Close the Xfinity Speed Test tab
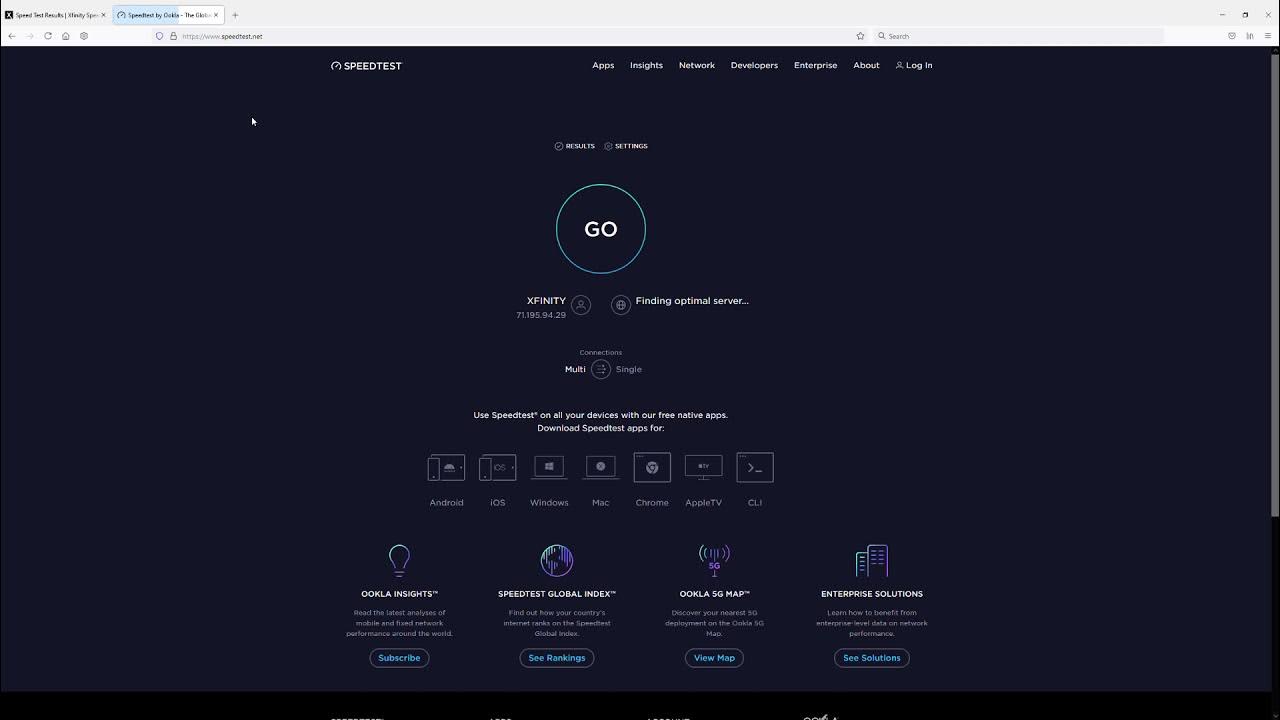This screenshot has height=720, width=1280. tap(103, 15)
